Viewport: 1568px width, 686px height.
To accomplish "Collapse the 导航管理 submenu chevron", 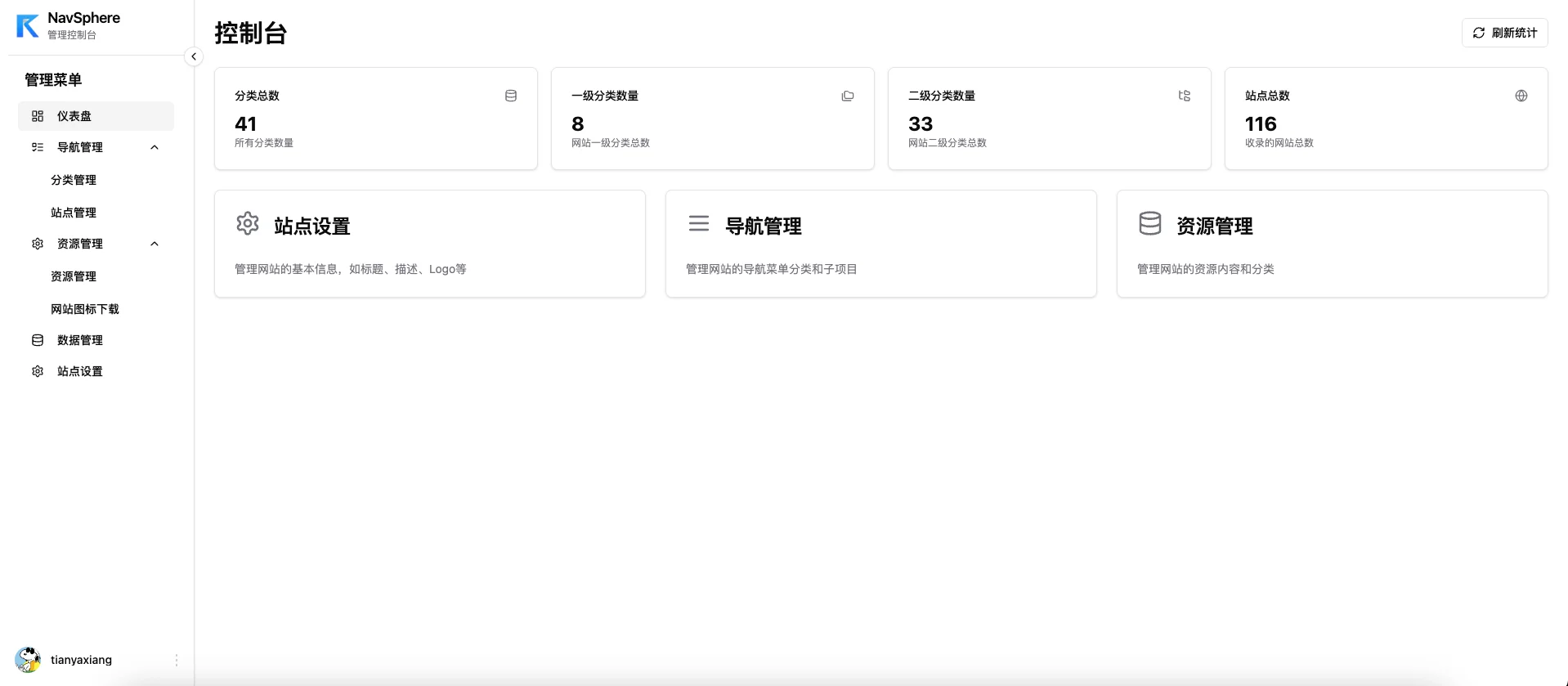I will [x=155, y=147].
